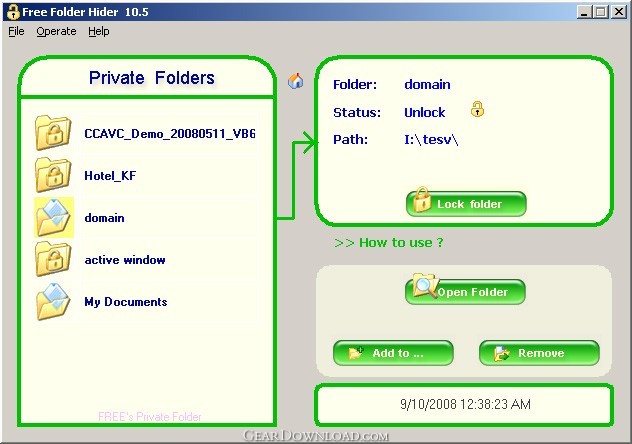Minimize the Free Folder Hider window
The image size is (632, 444).
tap(583, 12)
